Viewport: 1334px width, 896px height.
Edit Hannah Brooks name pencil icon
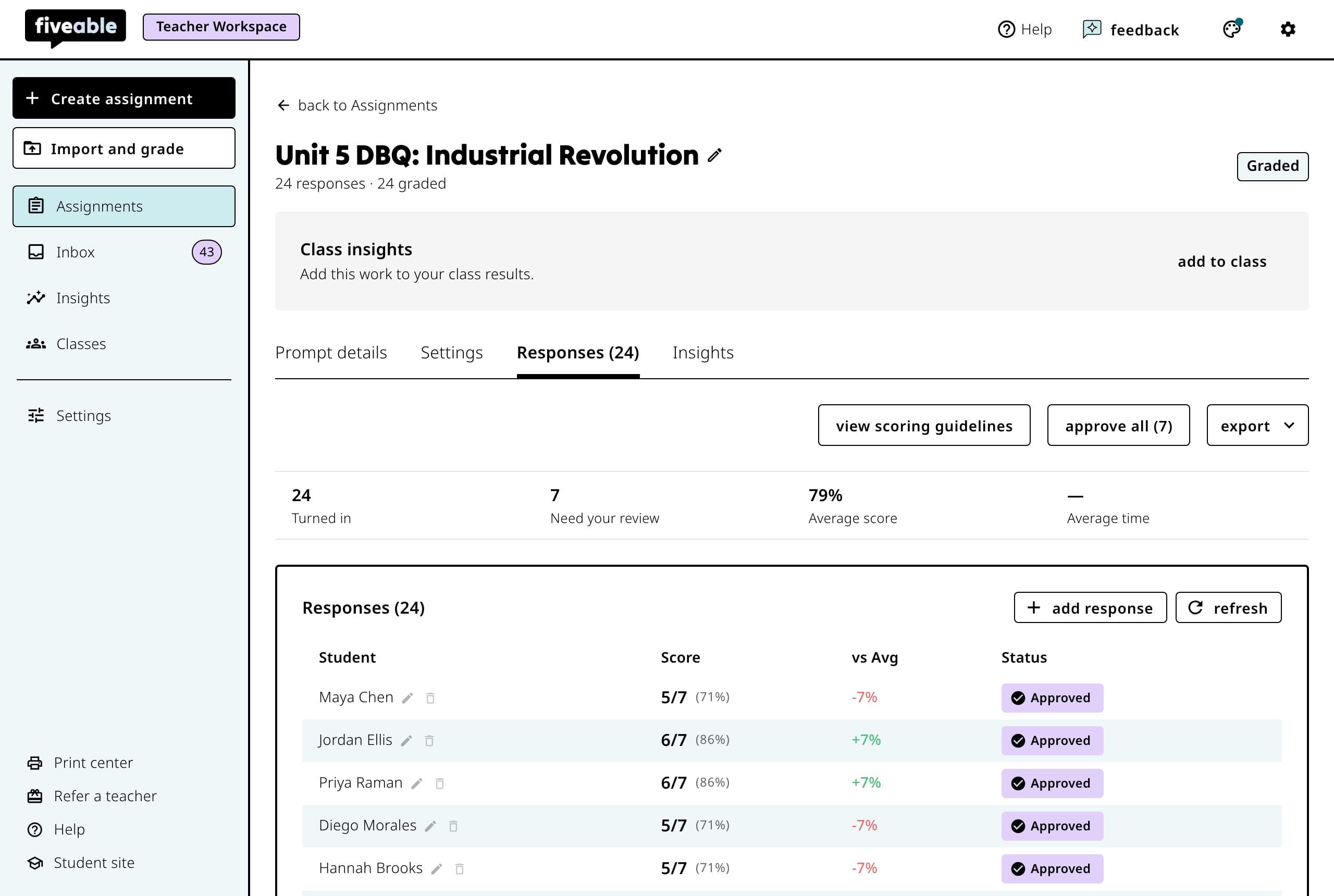437,869
